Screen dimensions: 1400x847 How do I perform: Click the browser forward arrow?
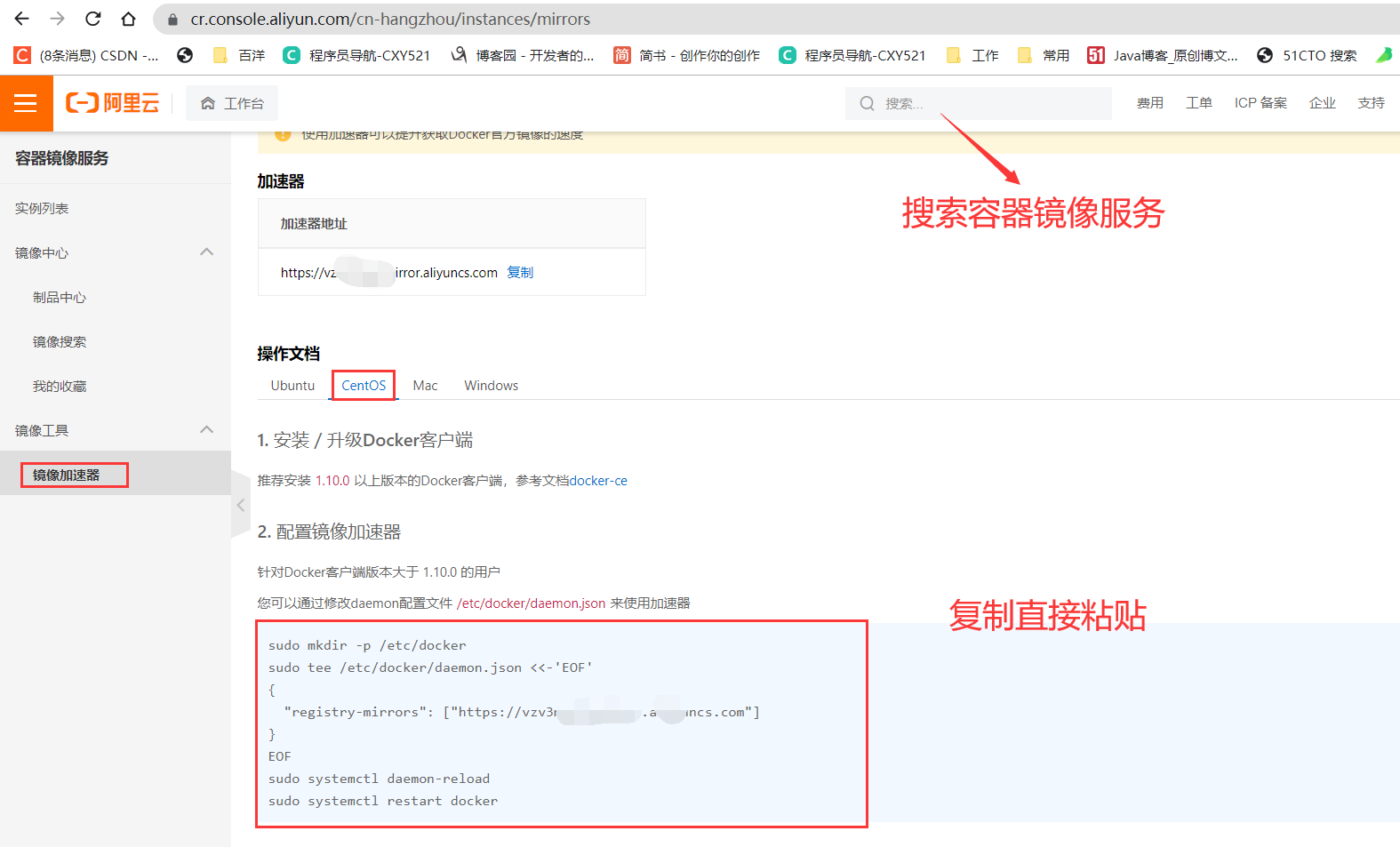(58, 19)
